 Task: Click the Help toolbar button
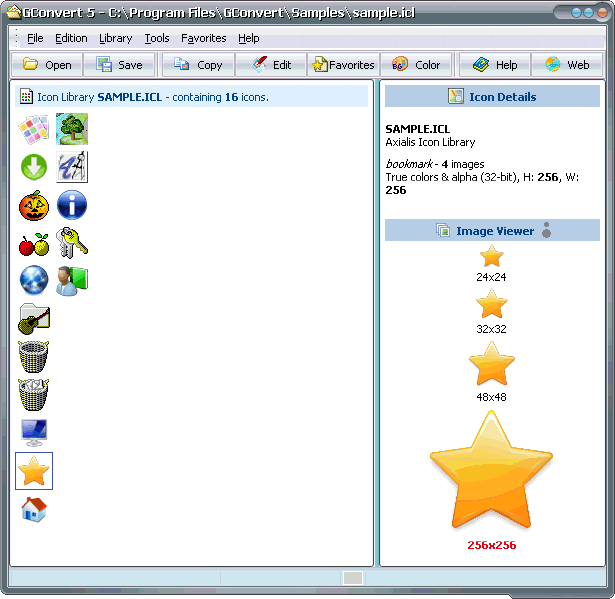click(495, 65)
